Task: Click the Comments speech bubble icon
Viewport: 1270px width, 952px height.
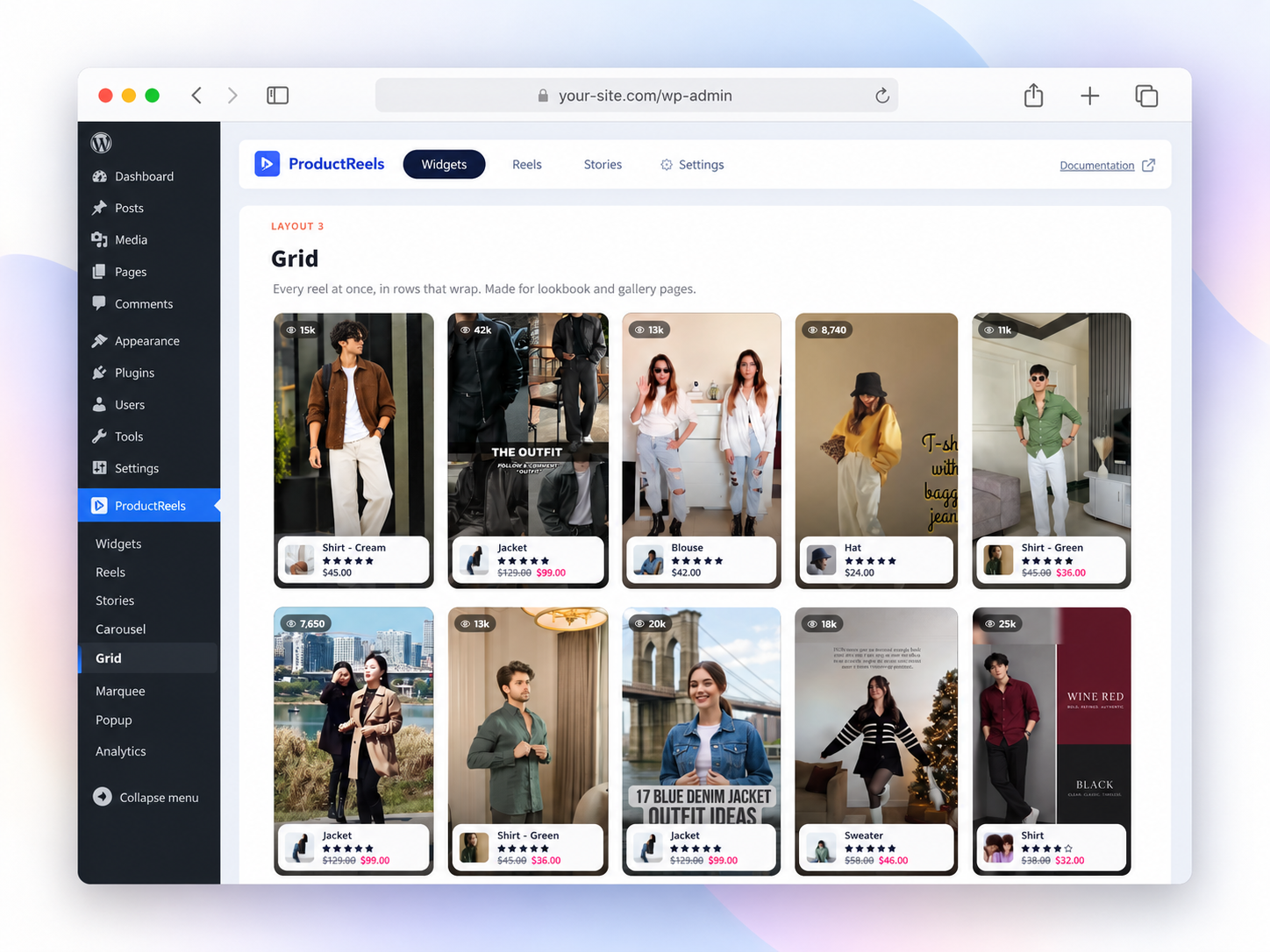Action: (100, 303)
